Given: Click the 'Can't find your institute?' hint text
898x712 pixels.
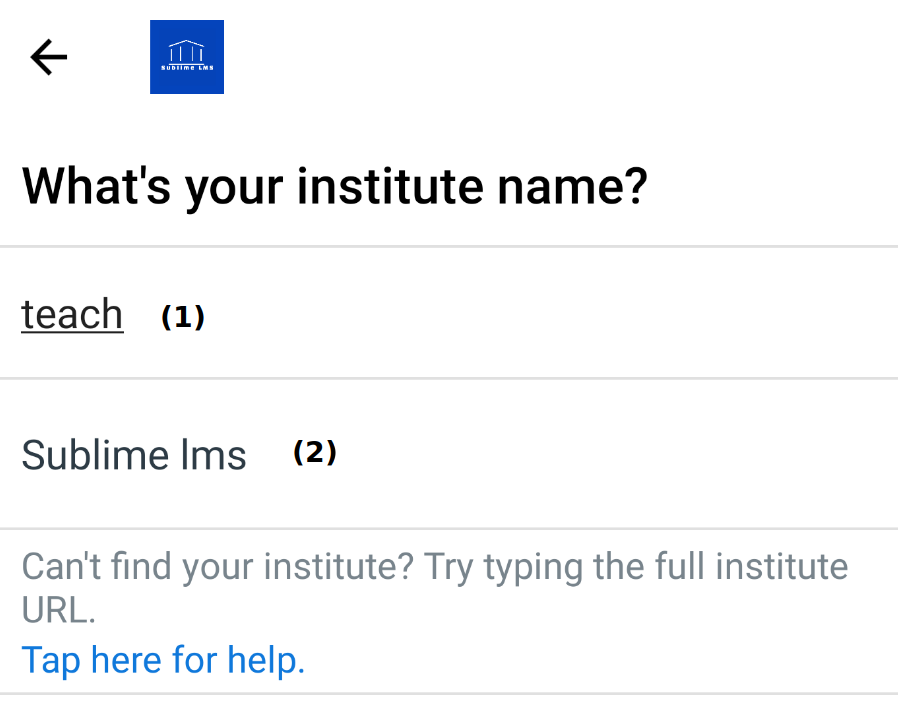Looking at the screenshot, I should pos(217,567).
